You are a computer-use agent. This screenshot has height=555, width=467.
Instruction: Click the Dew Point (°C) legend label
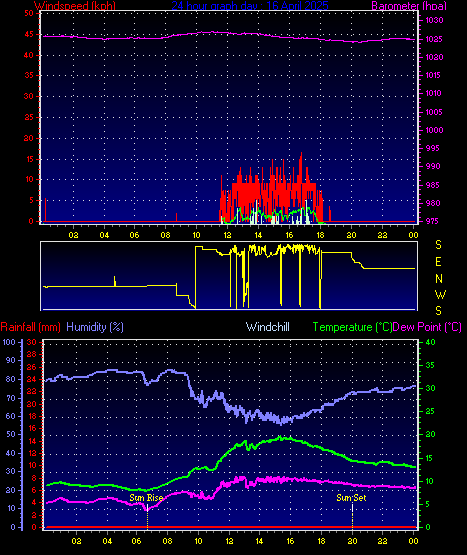[427, 327]
